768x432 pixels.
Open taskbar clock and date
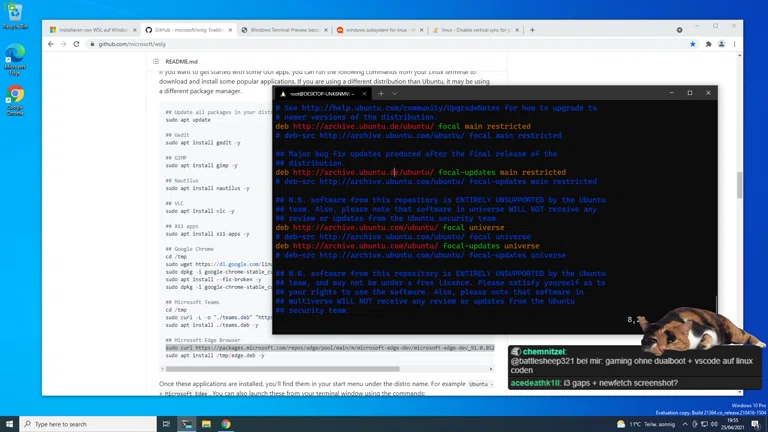(x=733, y=424)
